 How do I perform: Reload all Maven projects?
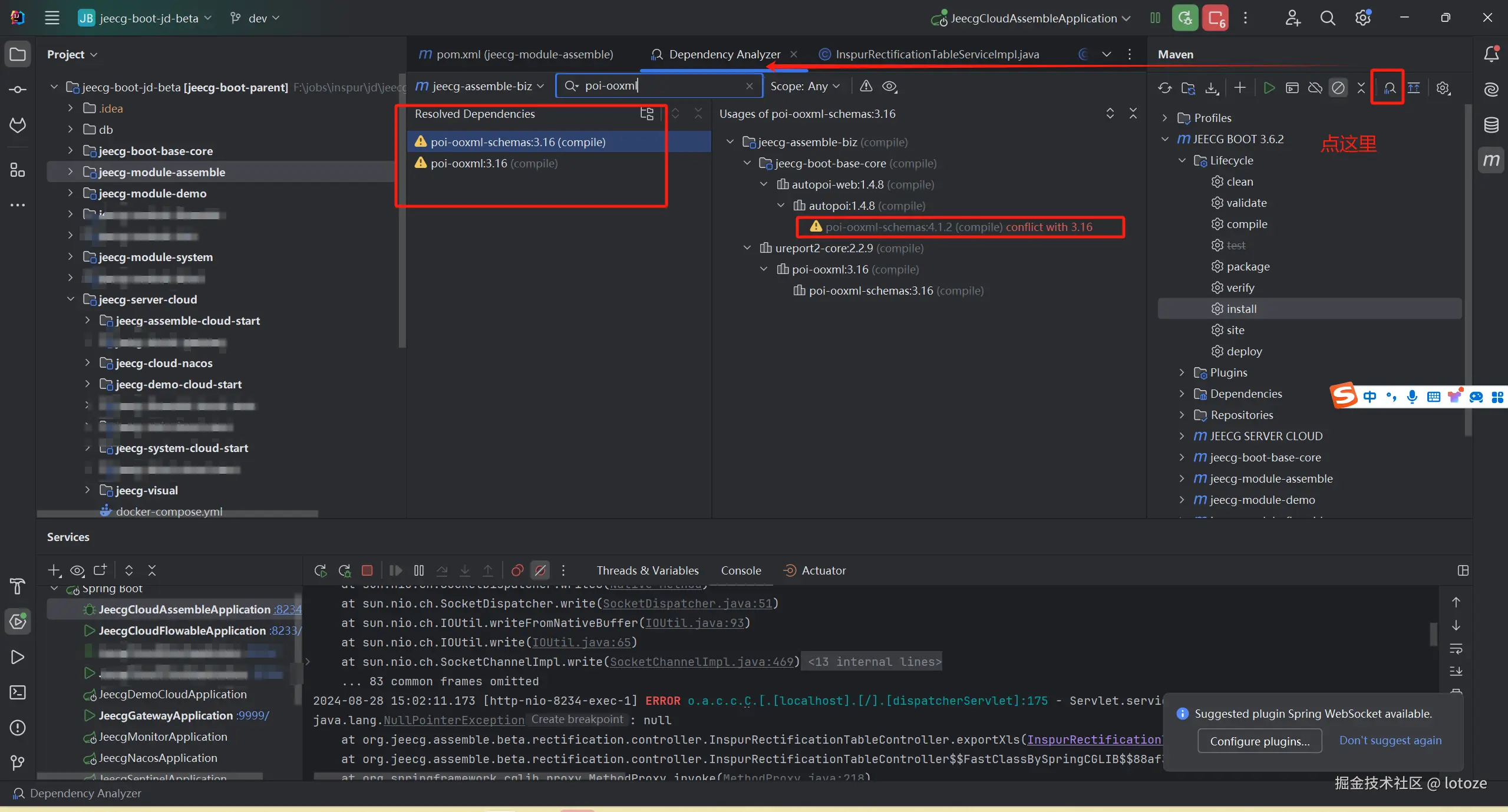click(1164, 88)
